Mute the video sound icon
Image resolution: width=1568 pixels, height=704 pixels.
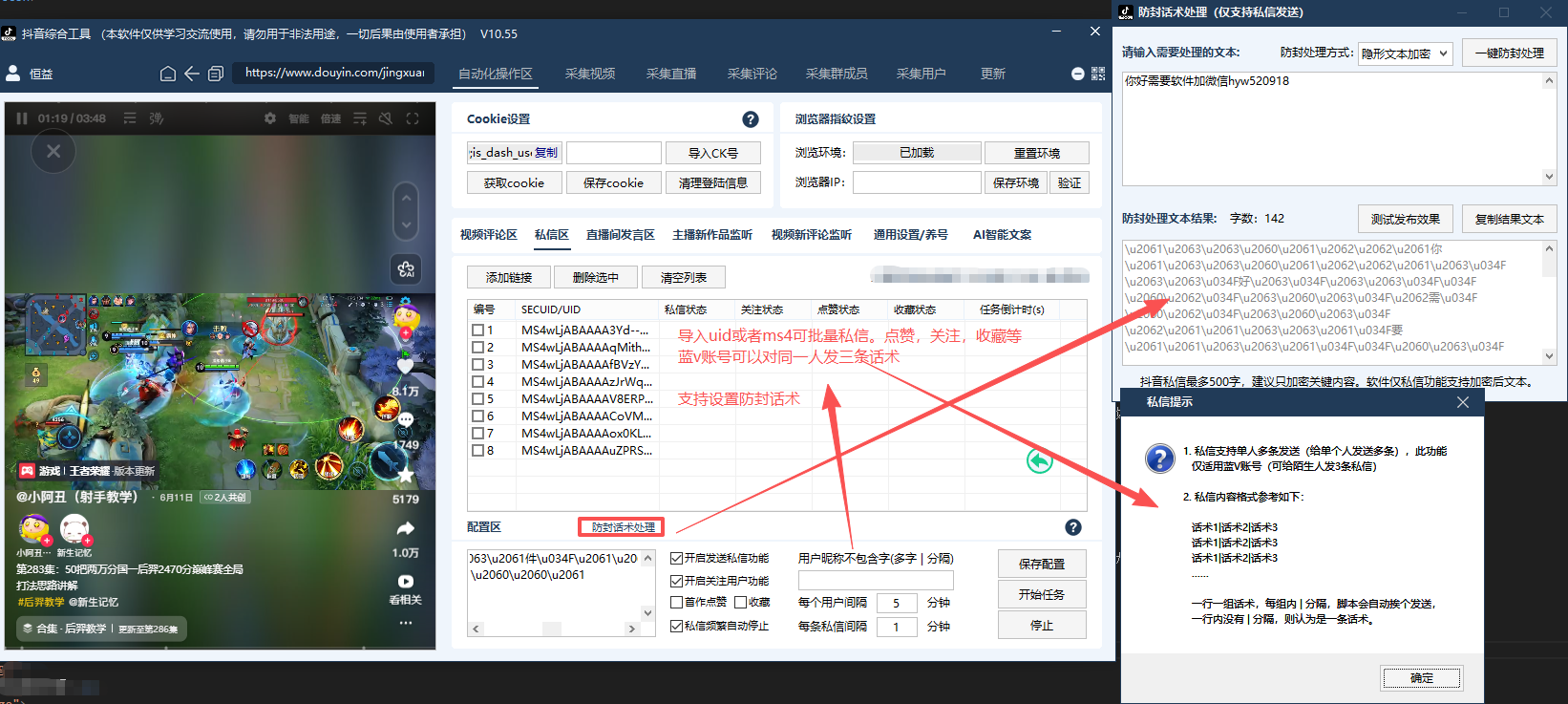click(x=386, y=118)
